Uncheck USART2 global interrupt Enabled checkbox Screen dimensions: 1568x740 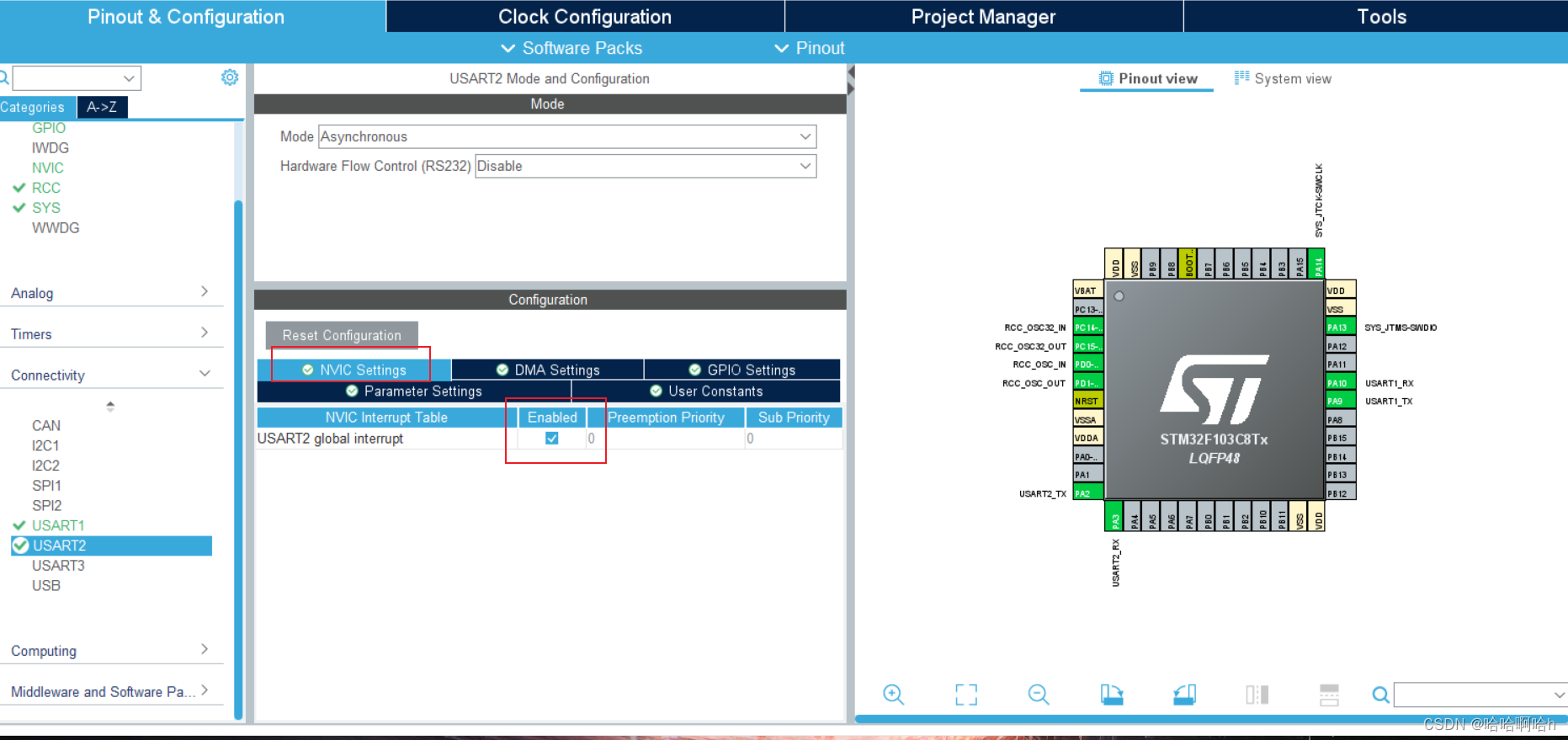[x=551, y=438]
